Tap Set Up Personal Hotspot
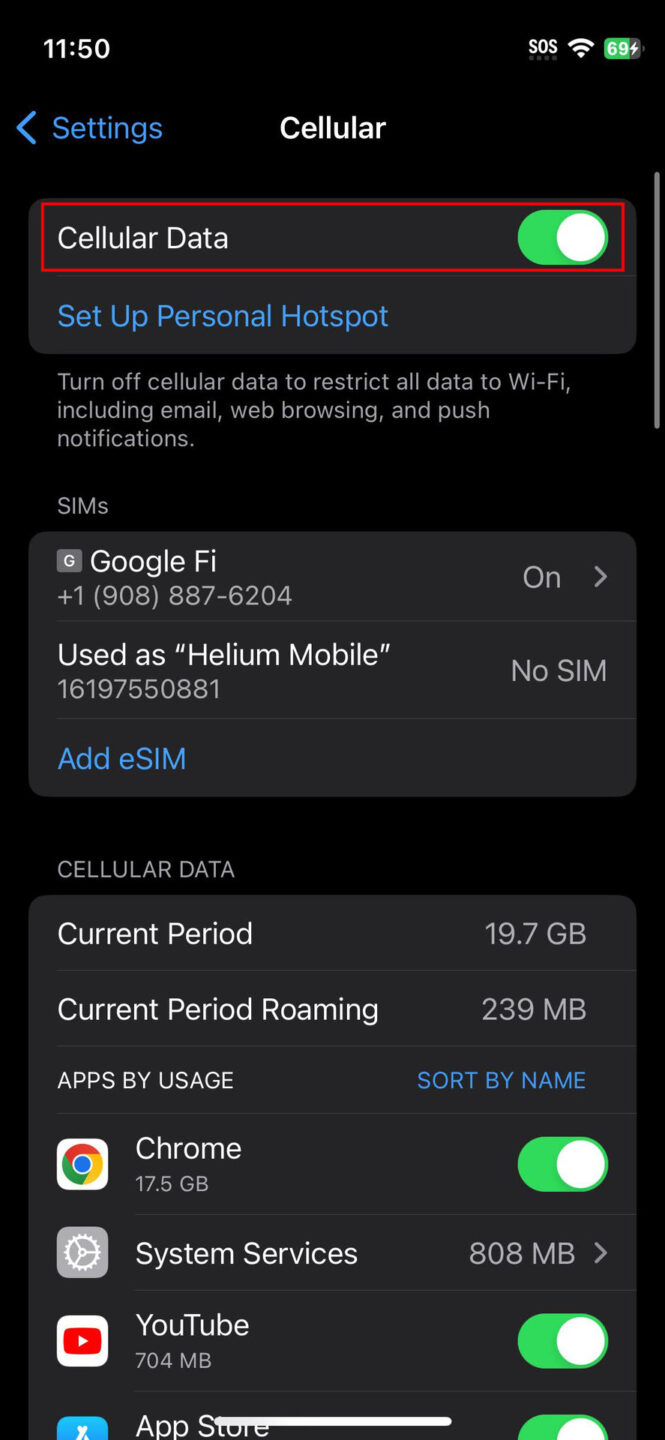Viewport: 665px width, 1440px height. 223,316
